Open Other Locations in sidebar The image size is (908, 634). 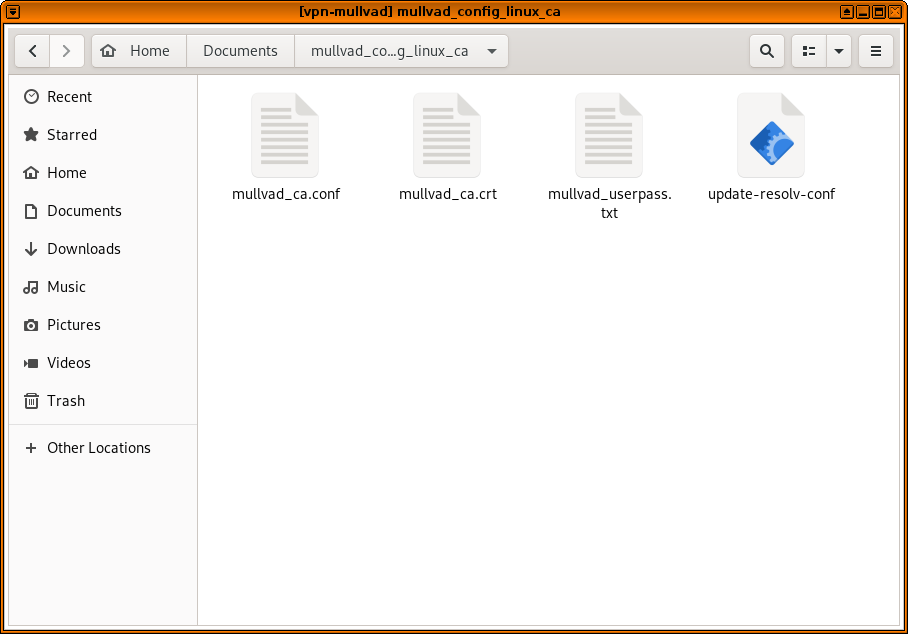[103, 448]
